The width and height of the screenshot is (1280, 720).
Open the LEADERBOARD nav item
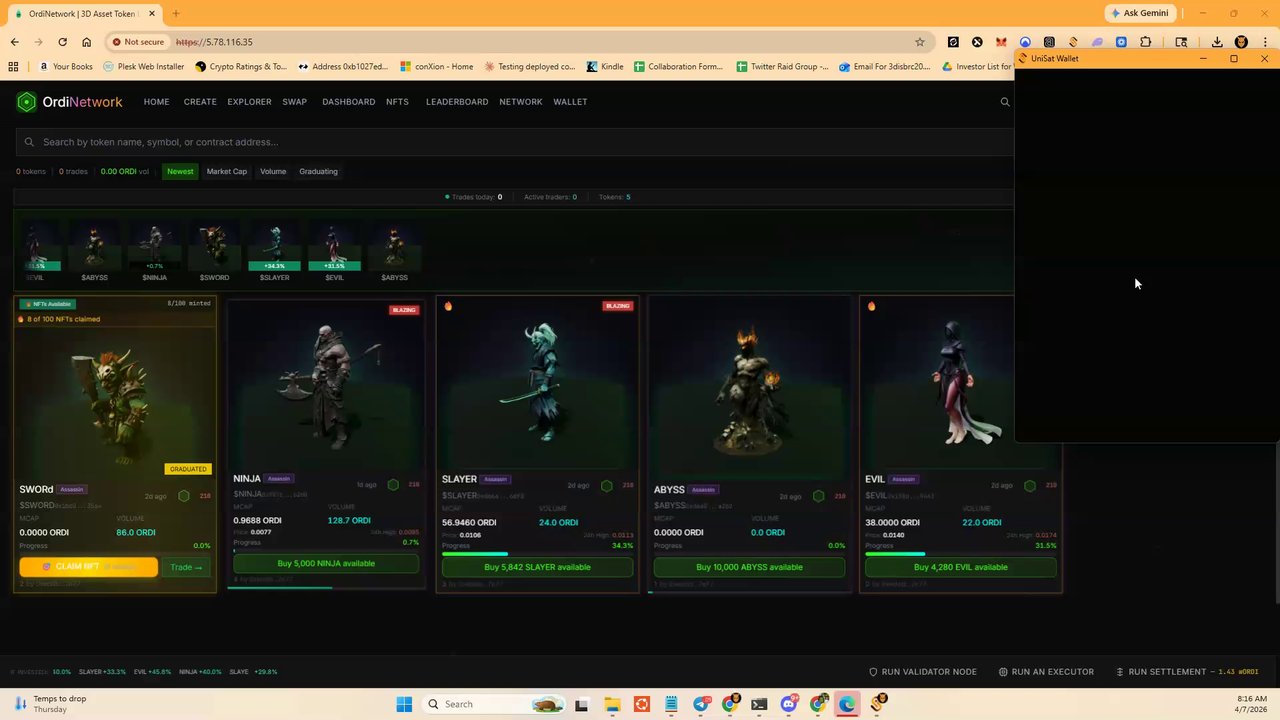click(x=457, y=102)
